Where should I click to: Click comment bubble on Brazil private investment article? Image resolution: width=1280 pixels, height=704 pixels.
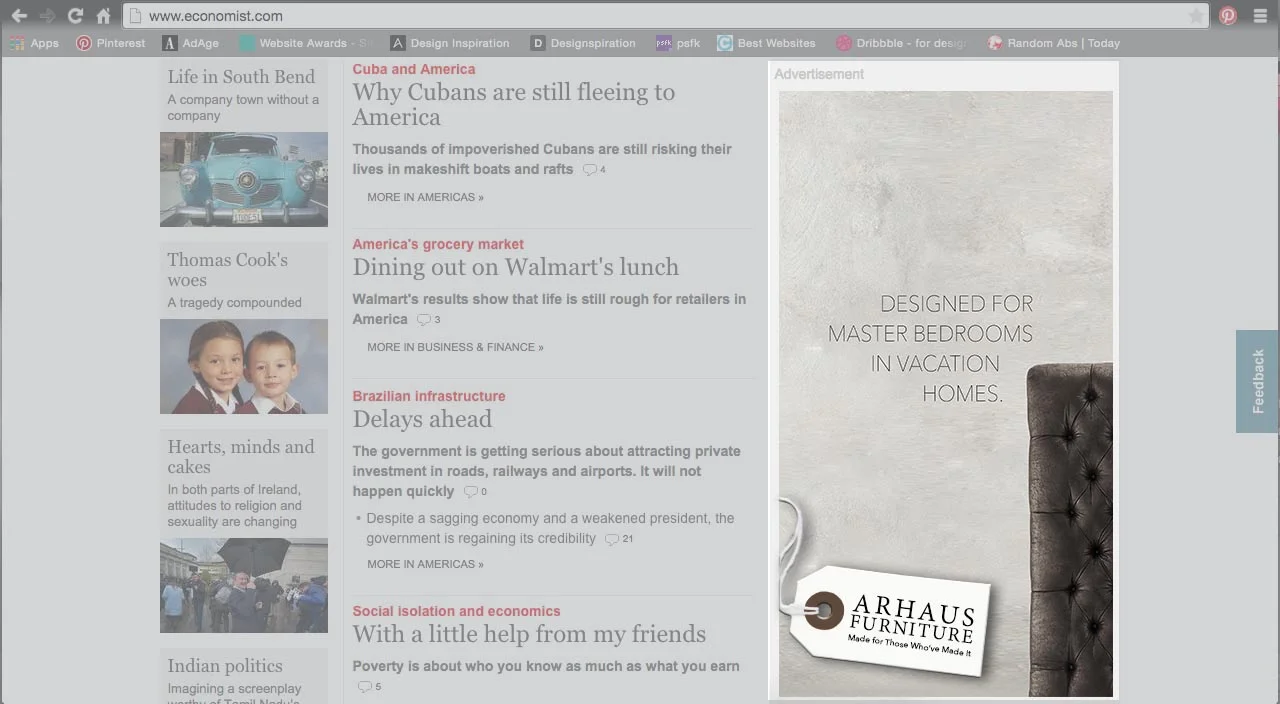(471, 492)
